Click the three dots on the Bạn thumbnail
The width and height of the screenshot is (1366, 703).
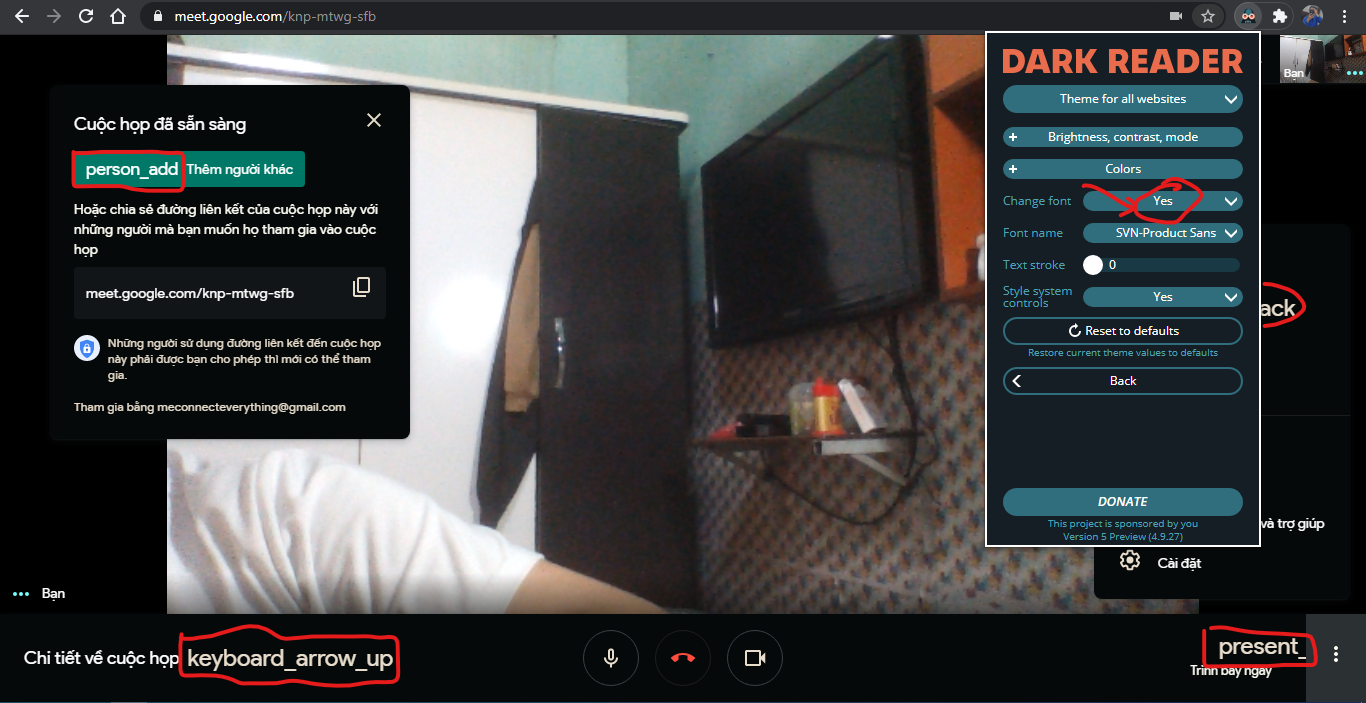1354,72
